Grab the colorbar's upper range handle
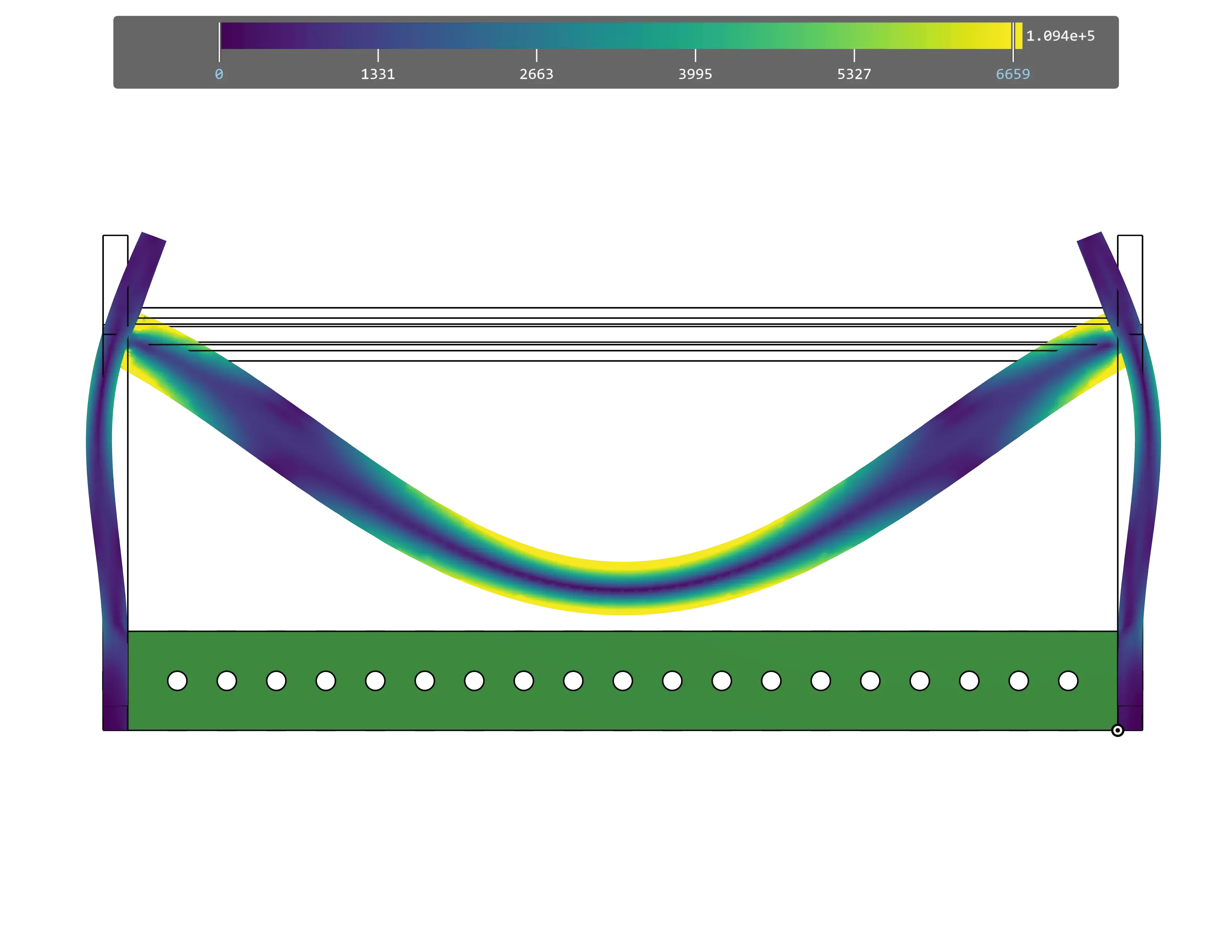 [1013, 42]
